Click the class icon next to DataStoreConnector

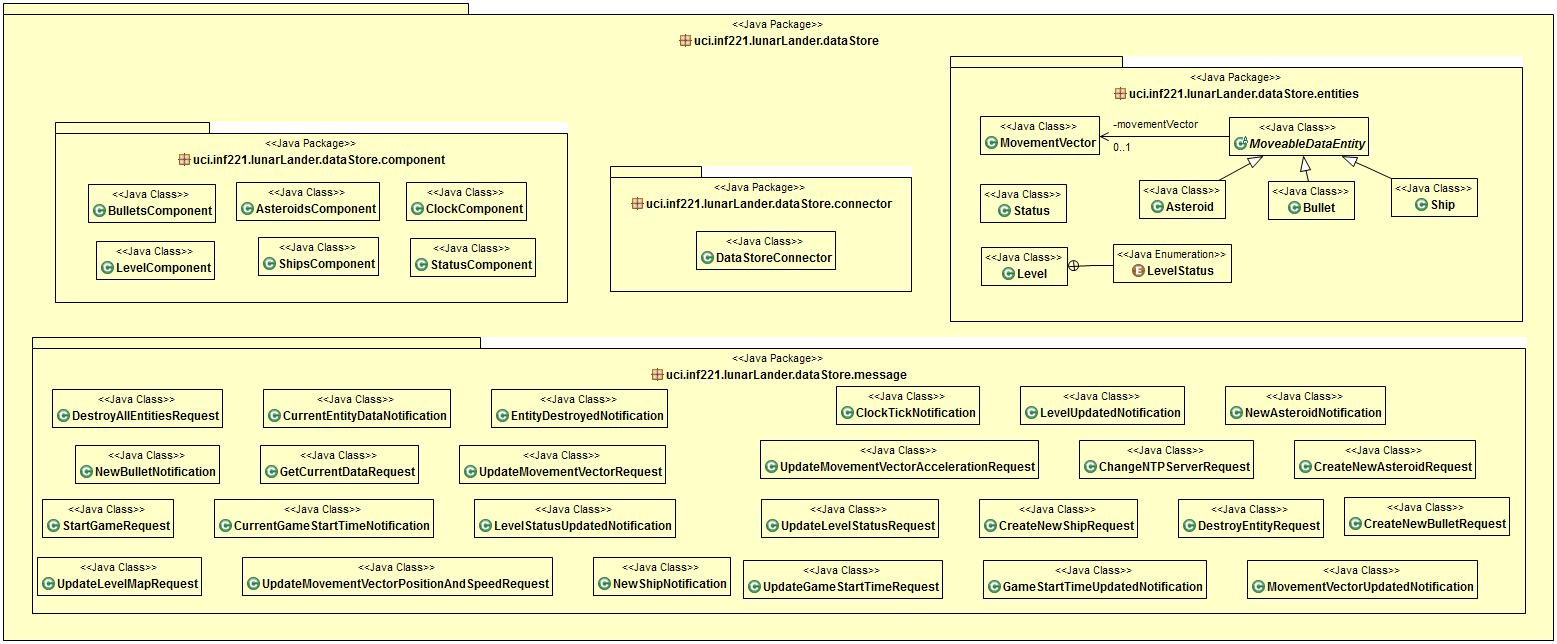tap(708, 258)
